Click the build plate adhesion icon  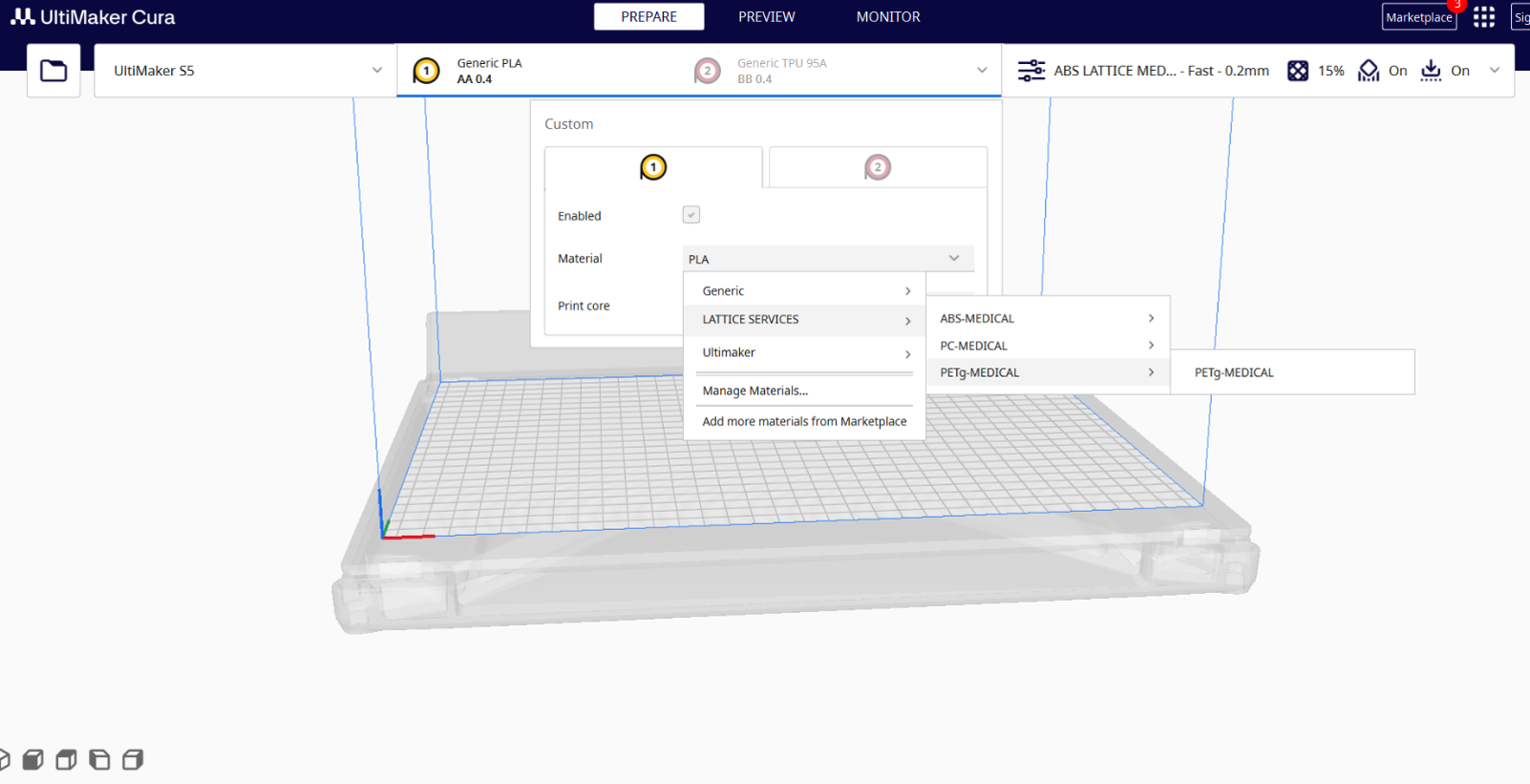(x=1431, y=71)
